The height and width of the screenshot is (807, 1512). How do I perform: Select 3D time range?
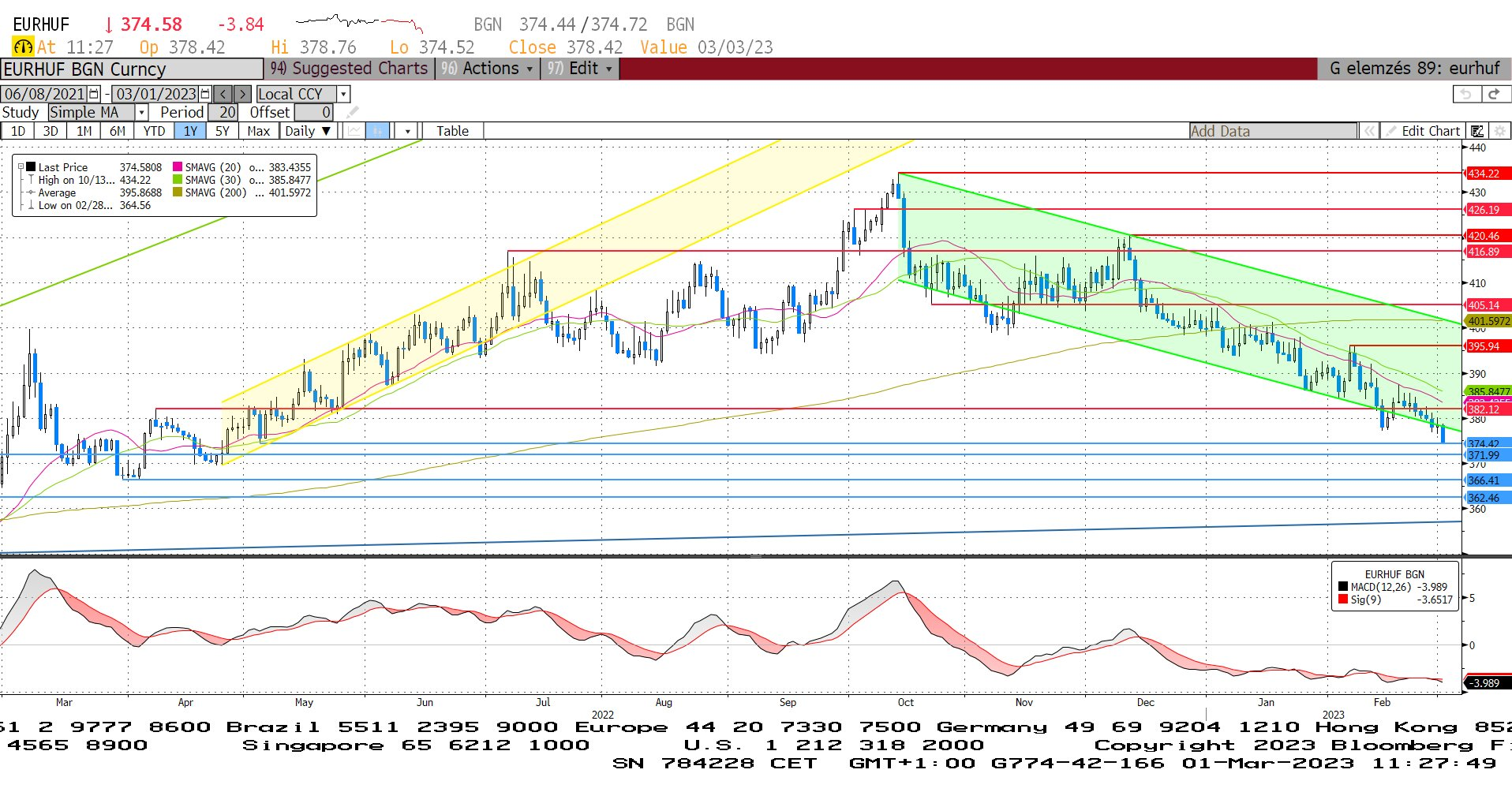51,131
